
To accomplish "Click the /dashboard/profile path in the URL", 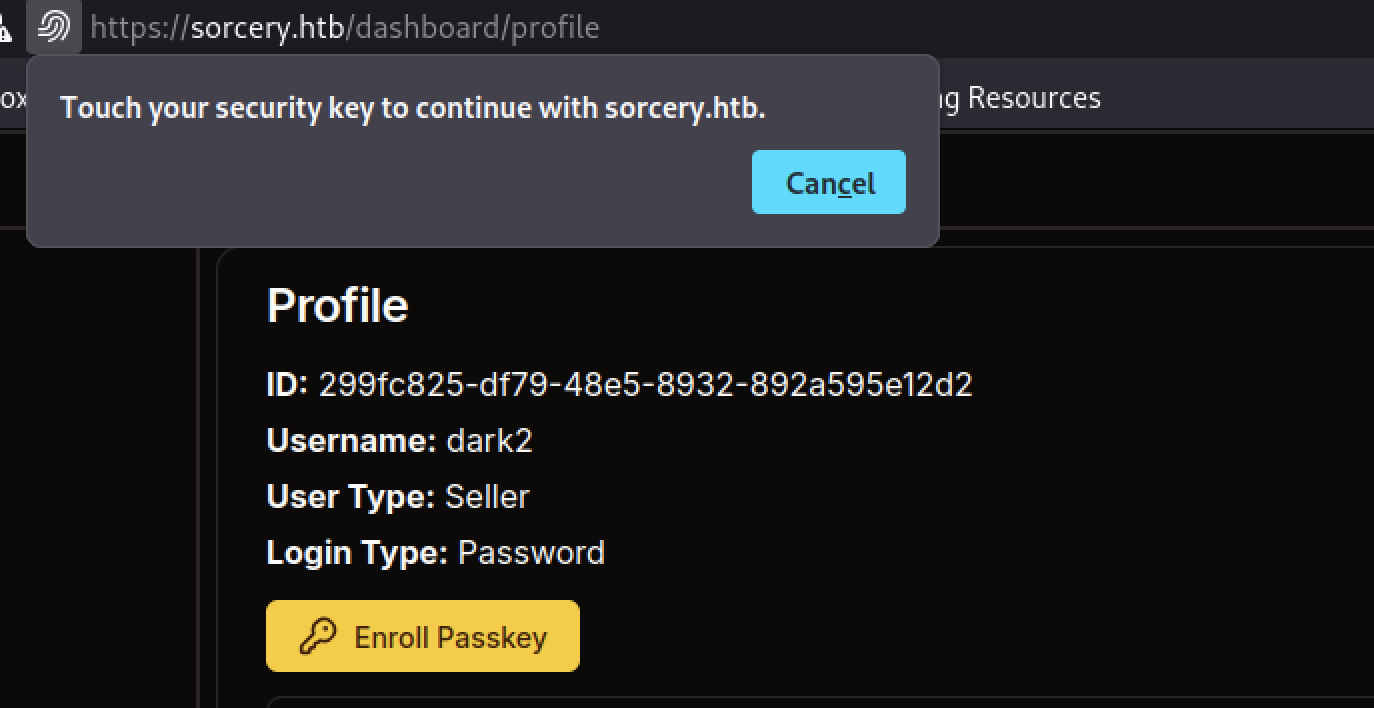I will 473,27.
